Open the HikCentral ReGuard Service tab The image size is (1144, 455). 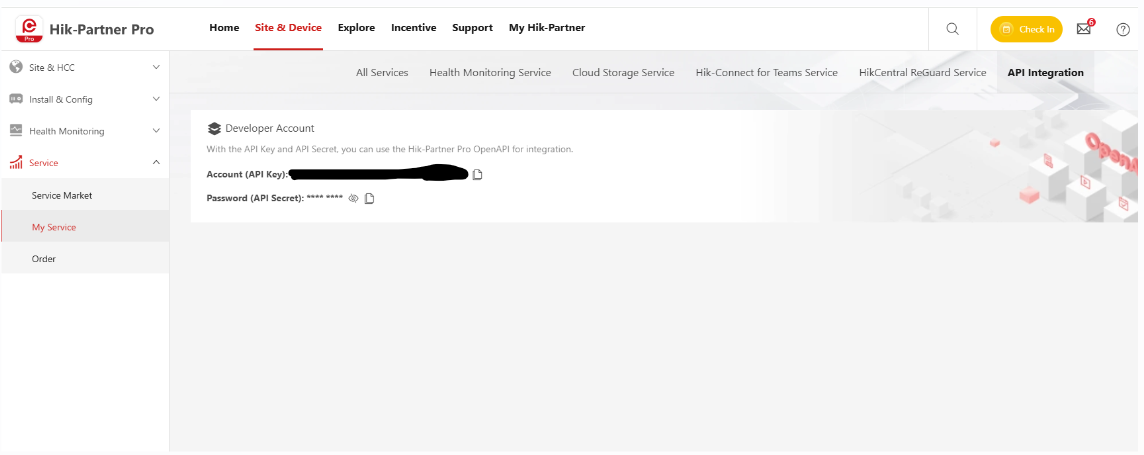click(922, 73)
